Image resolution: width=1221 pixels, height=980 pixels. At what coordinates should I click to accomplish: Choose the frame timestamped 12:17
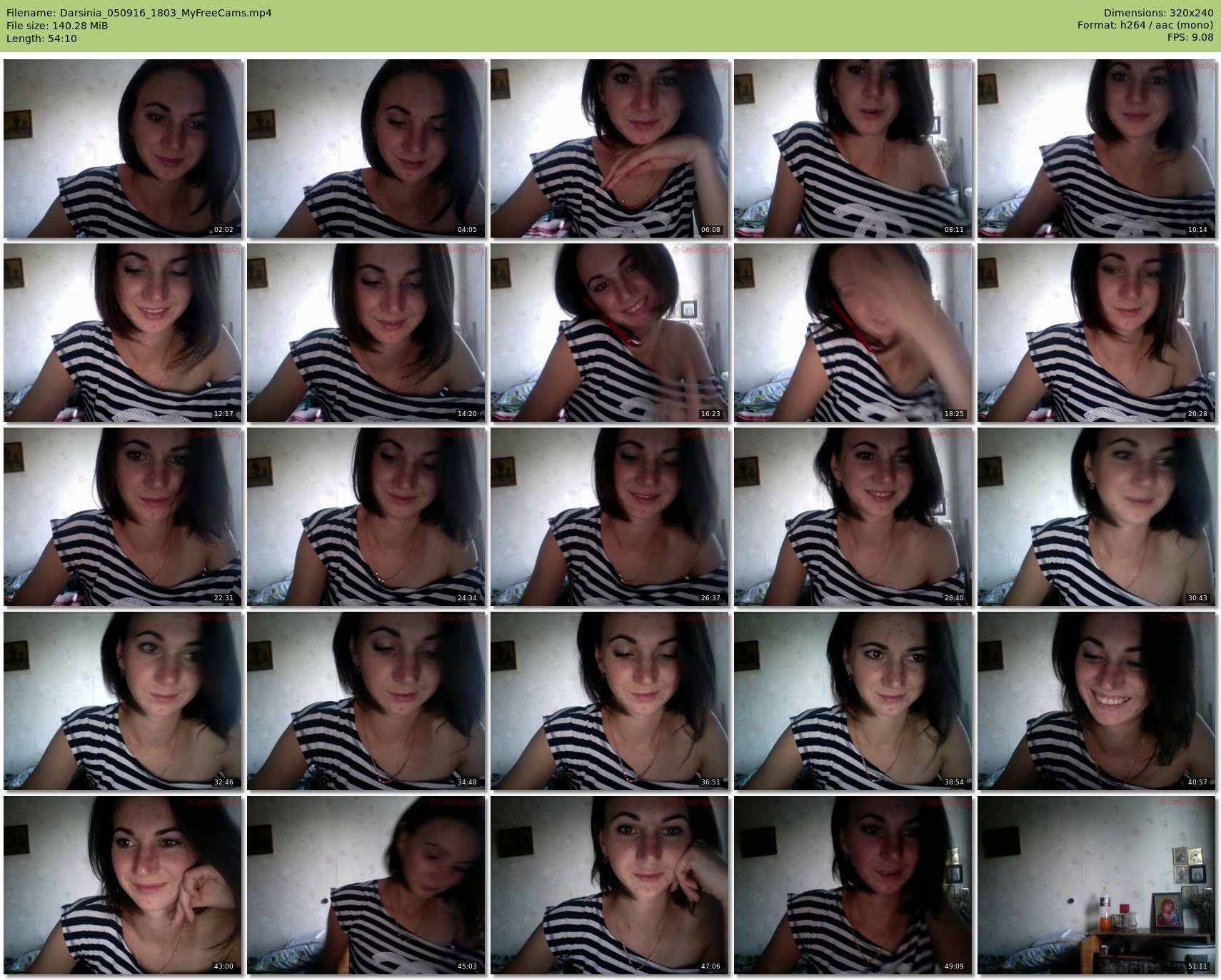123,333
